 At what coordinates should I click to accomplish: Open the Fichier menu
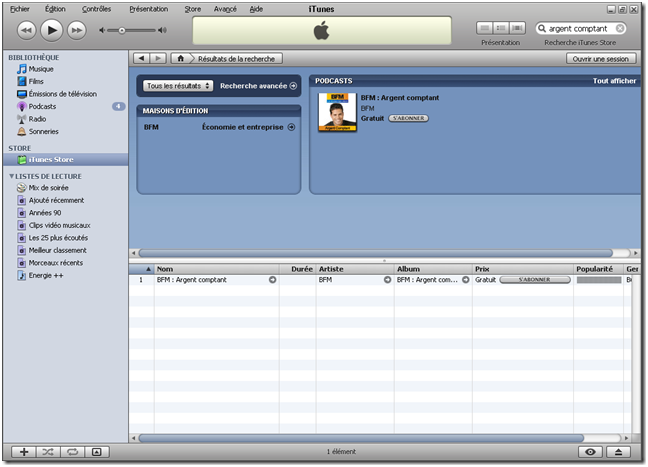point(19,9)
